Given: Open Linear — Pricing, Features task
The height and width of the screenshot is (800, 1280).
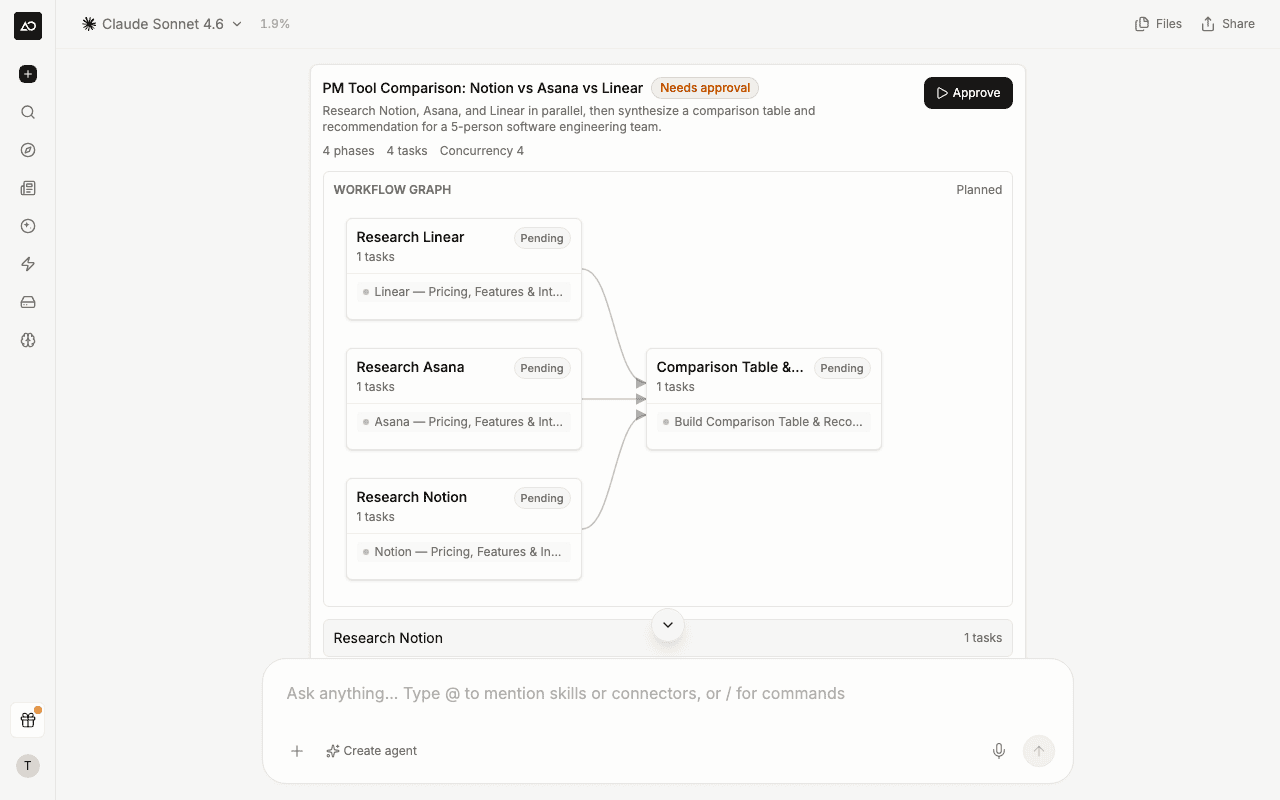Looking at the screenshot, I should pos(464,292).
